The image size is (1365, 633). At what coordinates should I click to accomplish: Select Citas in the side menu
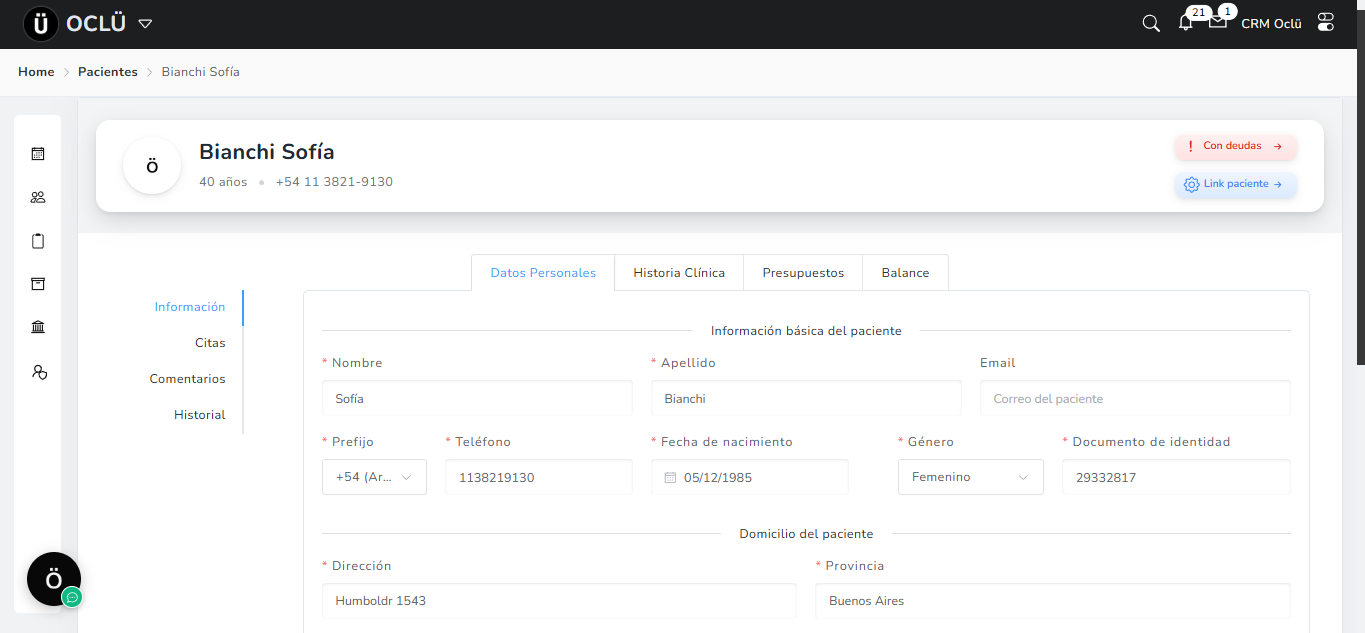(x=210, y=343)
